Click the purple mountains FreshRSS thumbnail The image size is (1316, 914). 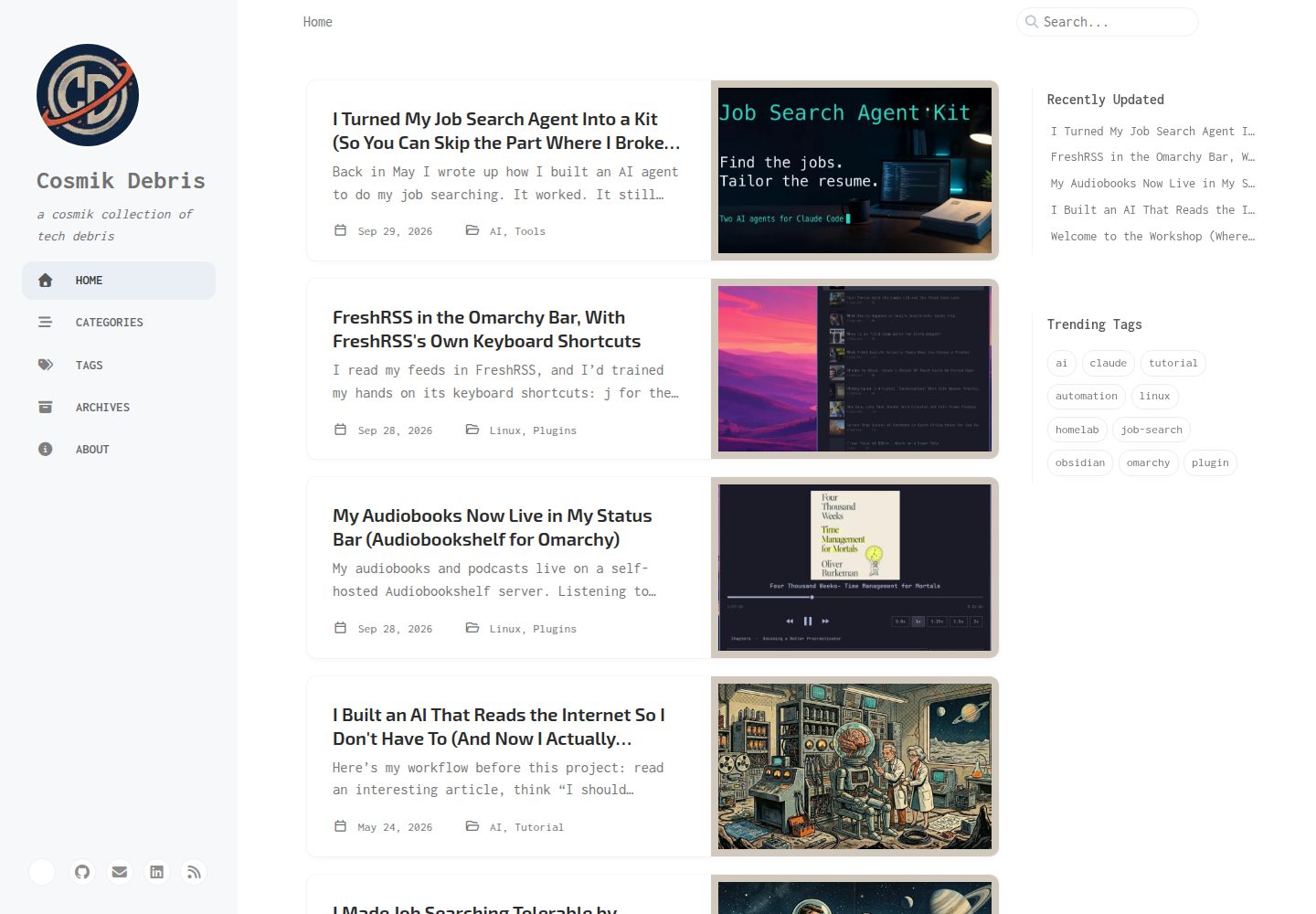(x=854, y=368)
